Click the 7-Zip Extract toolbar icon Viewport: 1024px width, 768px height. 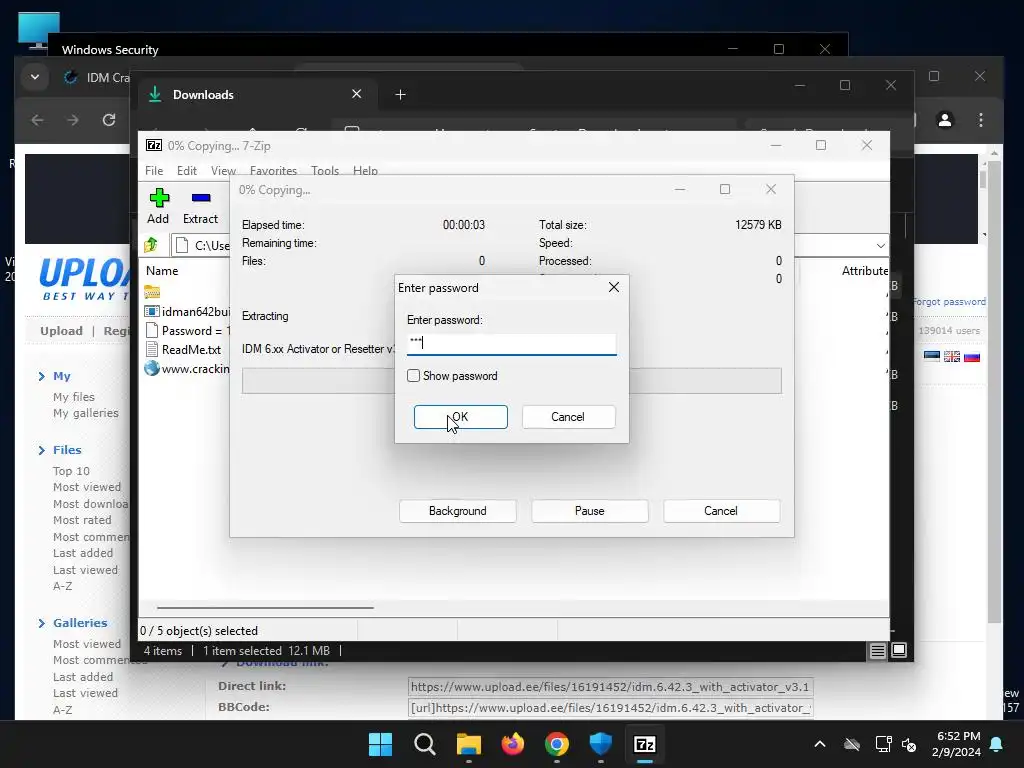[200, 198]
